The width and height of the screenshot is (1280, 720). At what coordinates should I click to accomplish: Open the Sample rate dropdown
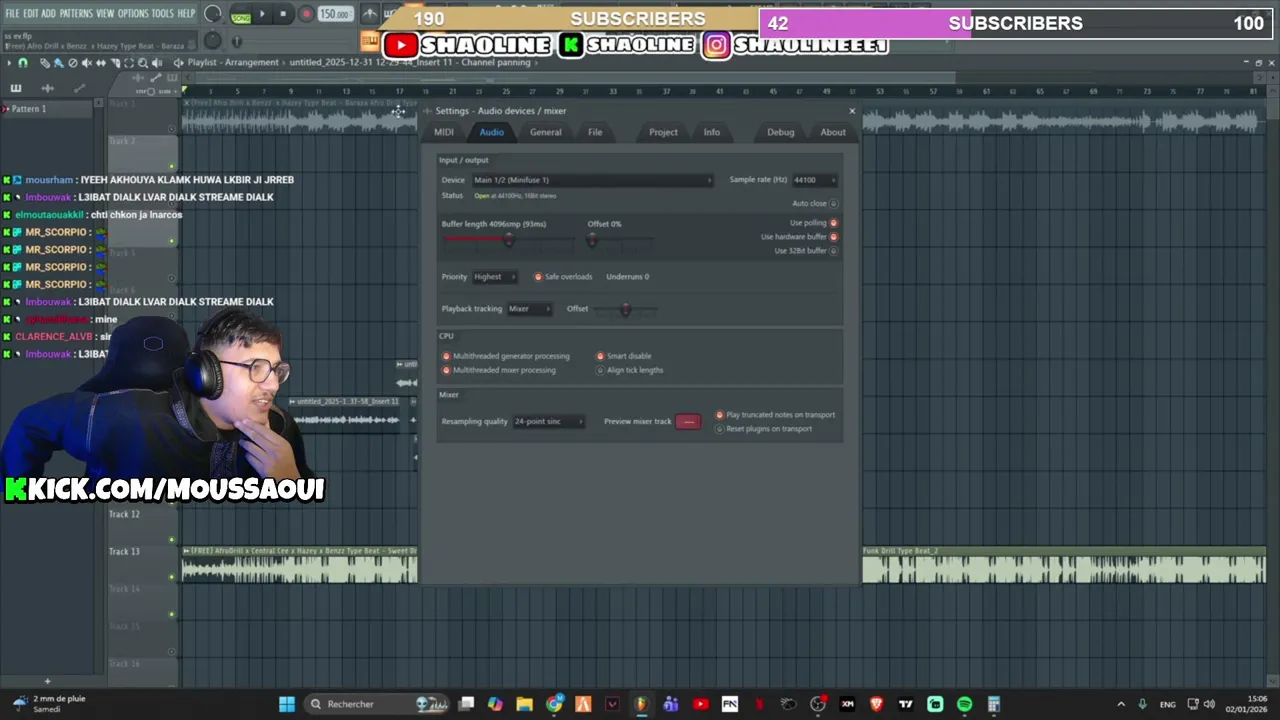(x=814, y=180)
